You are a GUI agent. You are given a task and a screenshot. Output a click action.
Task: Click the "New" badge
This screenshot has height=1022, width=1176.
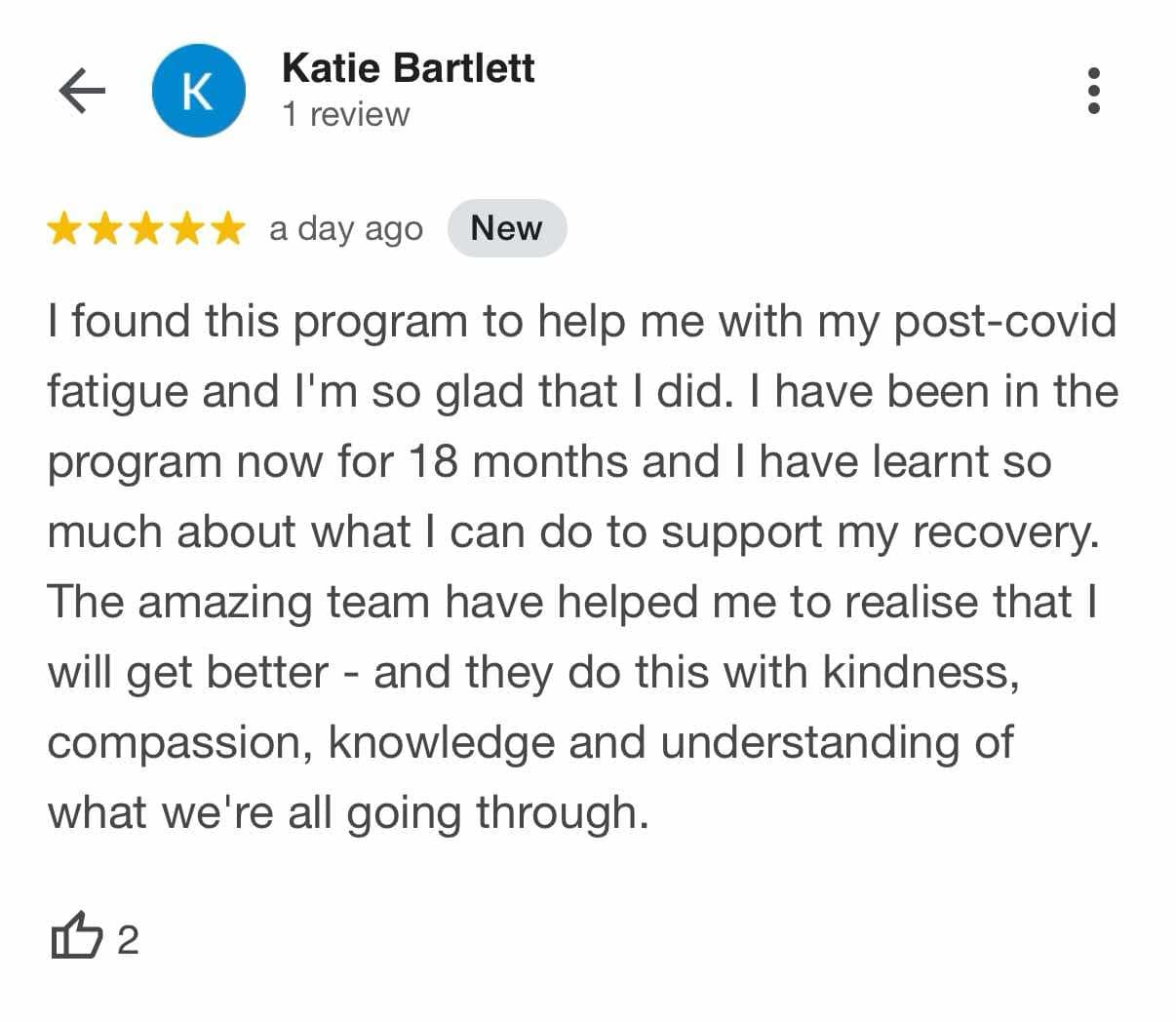tap(506, 228)
